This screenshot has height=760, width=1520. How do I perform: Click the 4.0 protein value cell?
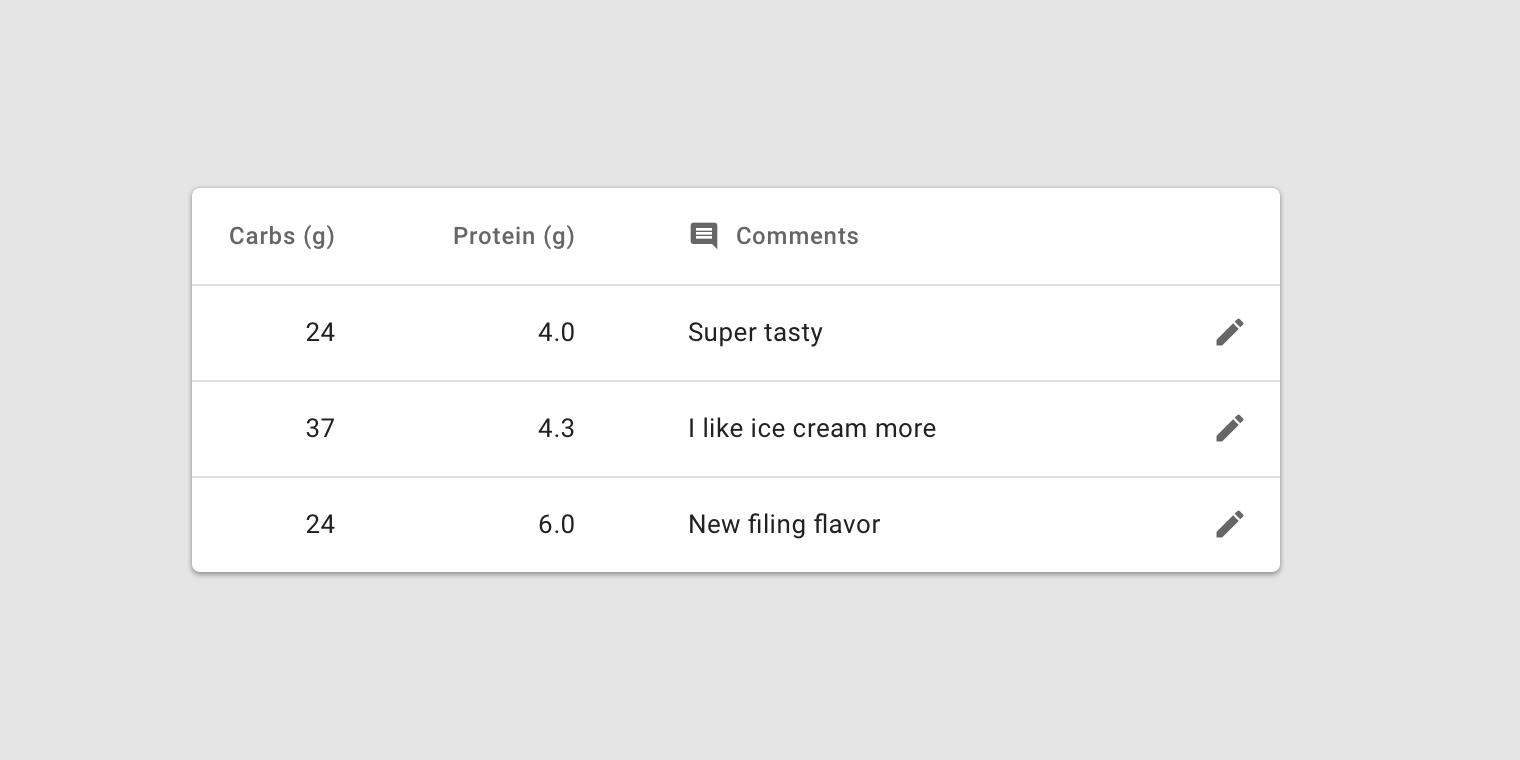(556, 332)
